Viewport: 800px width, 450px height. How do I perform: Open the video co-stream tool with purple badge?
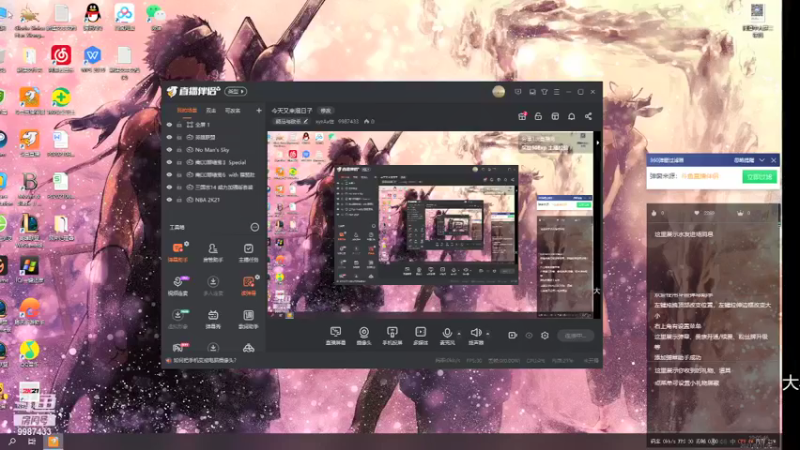point(178,286)
